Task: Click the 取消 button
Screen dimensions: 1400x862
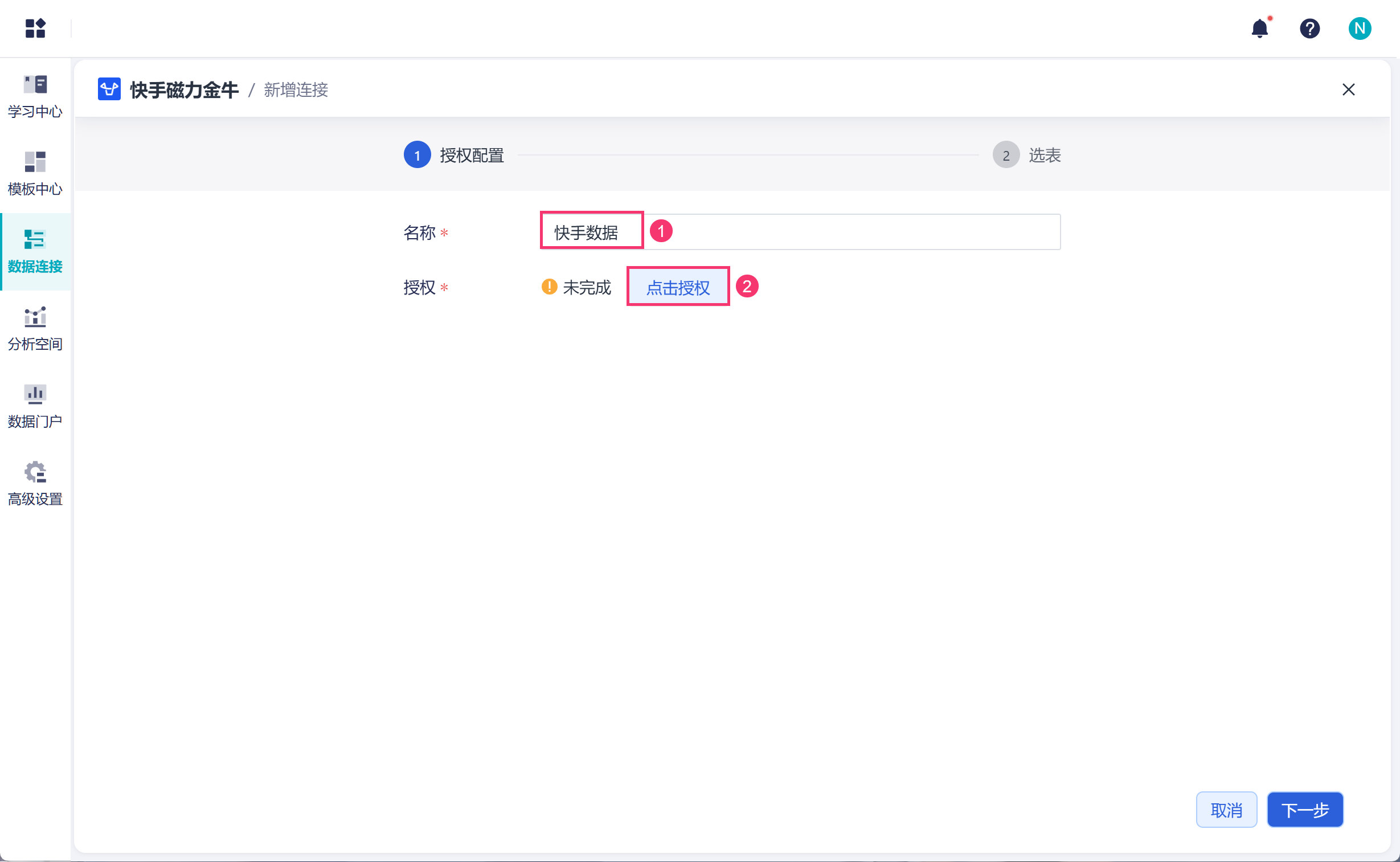Action: (x=1226, y=810)
